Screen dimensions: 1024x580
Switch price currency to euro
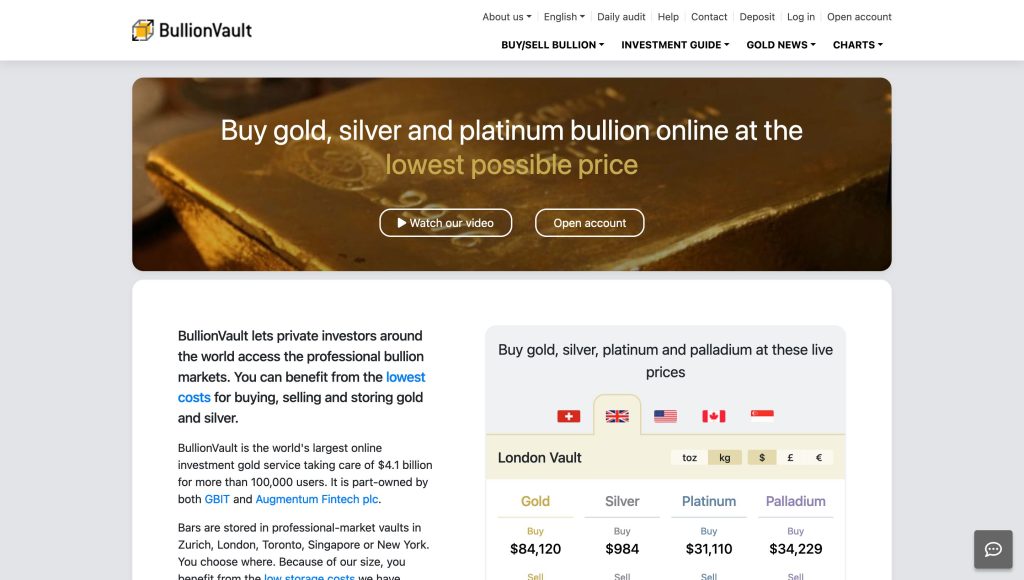pyautogui.click(x=819, y=458)
